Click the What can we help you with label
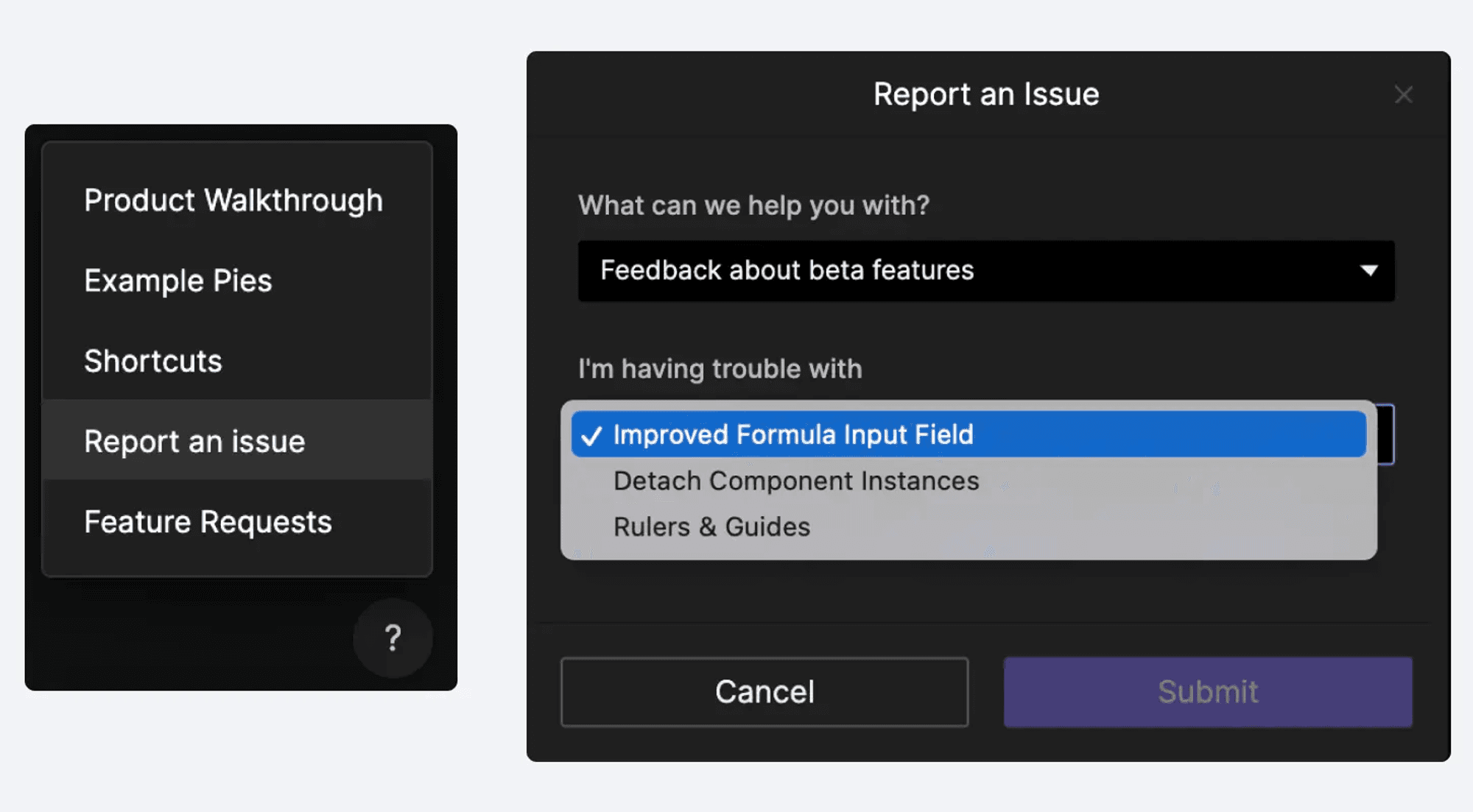The height and width of the screenshot is (812, 1473). coord(753,205)
